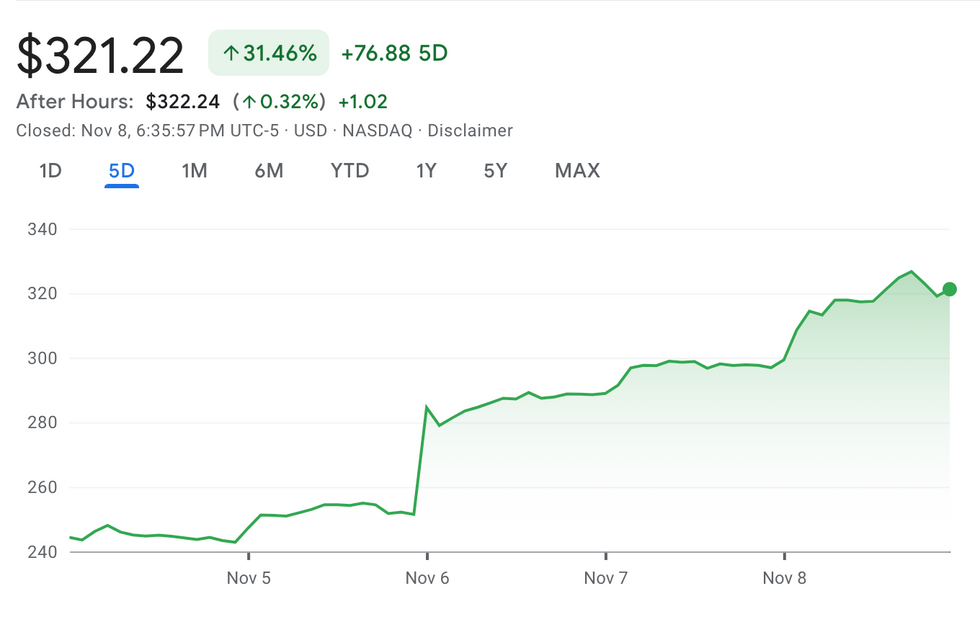Show the 1M price chart
This screenshot has width=980, height=620.
coord(194,171)
